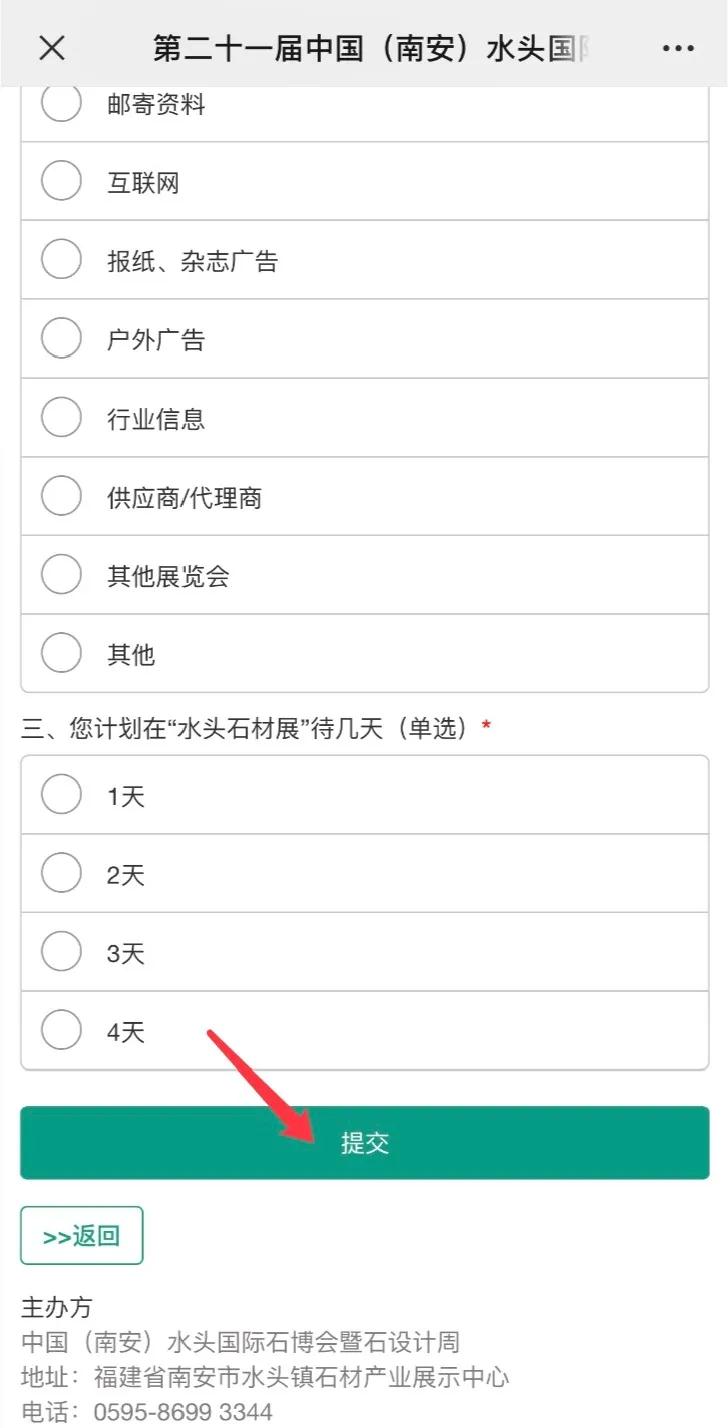Viewport: 728px width, 1428px height.
Task: Choose 报纸、杂志广告 option
Action: (x=61, y=259)
